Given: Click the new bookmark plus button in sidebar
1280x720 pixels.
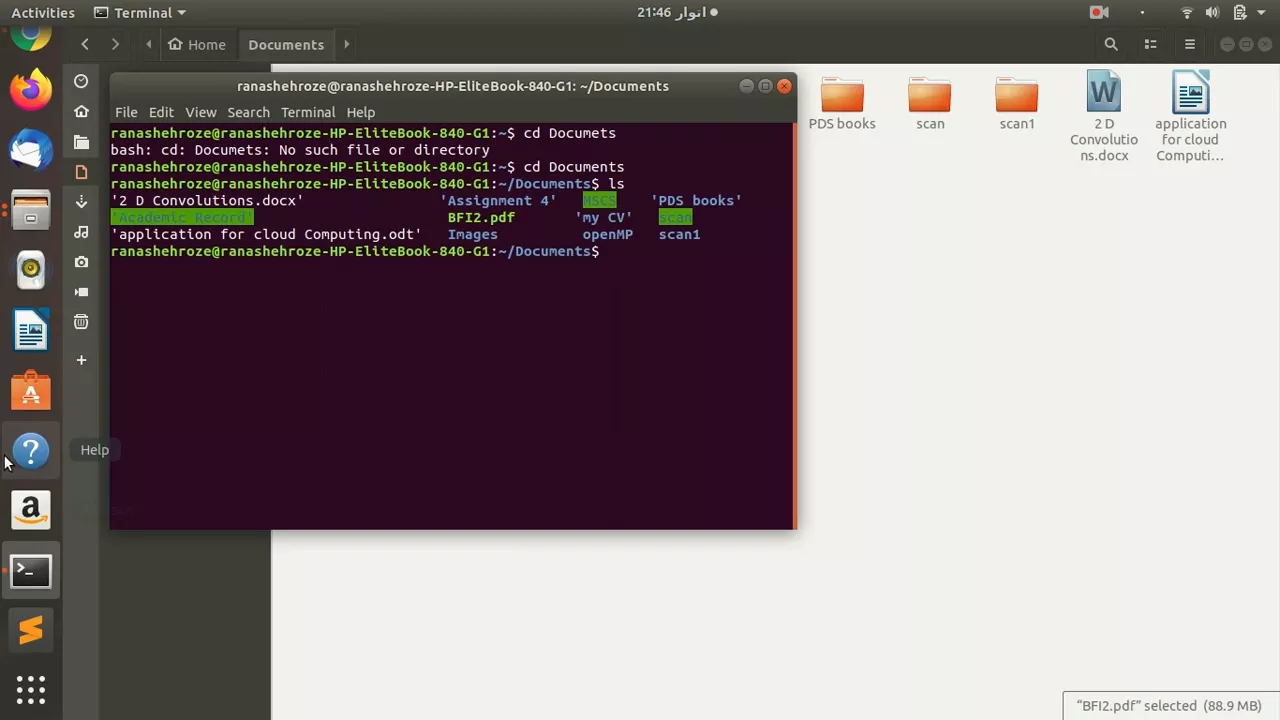Looking at the screenshot, I should click(81, 360).
